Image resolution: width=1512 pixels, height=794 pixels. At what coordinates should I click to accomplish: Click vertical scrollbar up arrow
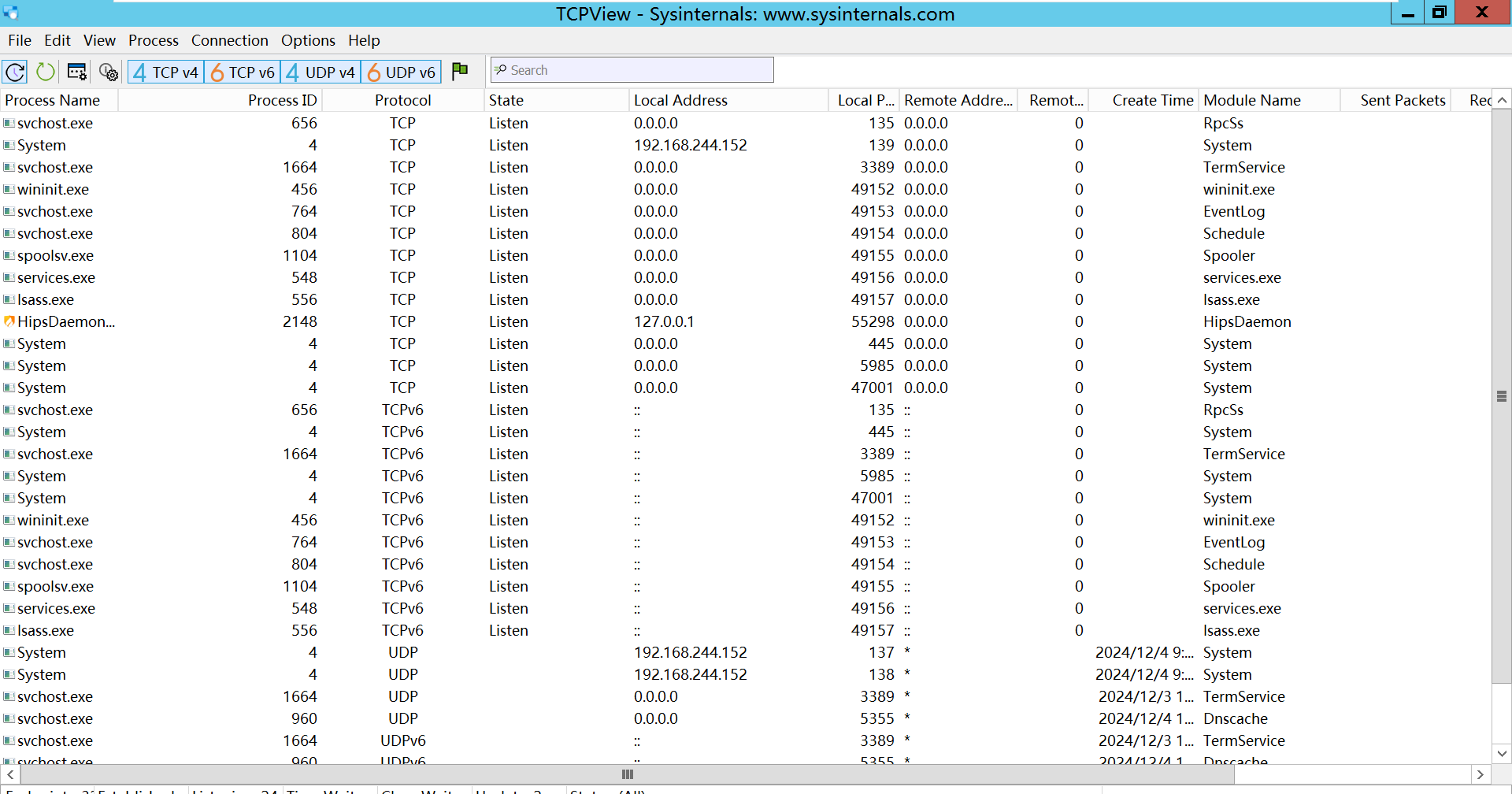coord(1502,100)
